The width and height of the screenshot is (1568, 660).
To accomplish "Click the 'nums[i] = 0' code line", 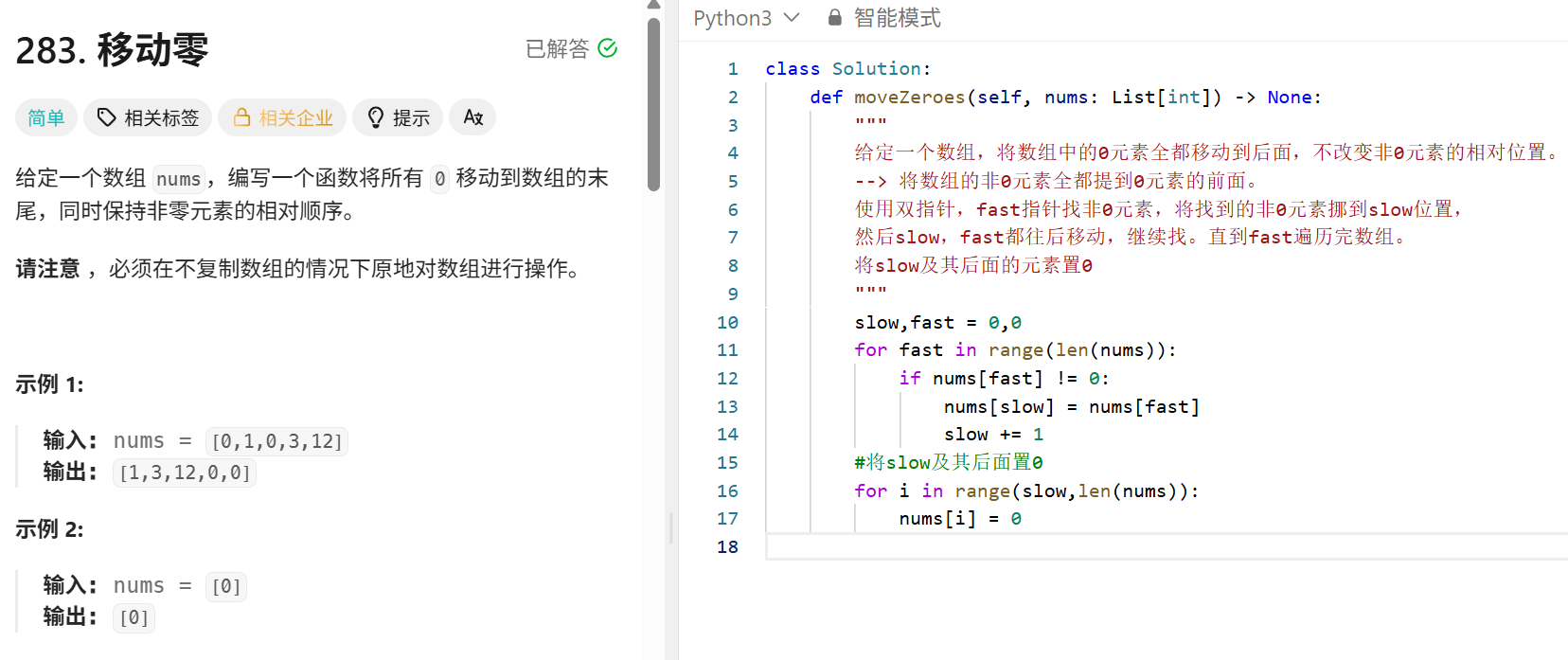I will pos(960,519).
